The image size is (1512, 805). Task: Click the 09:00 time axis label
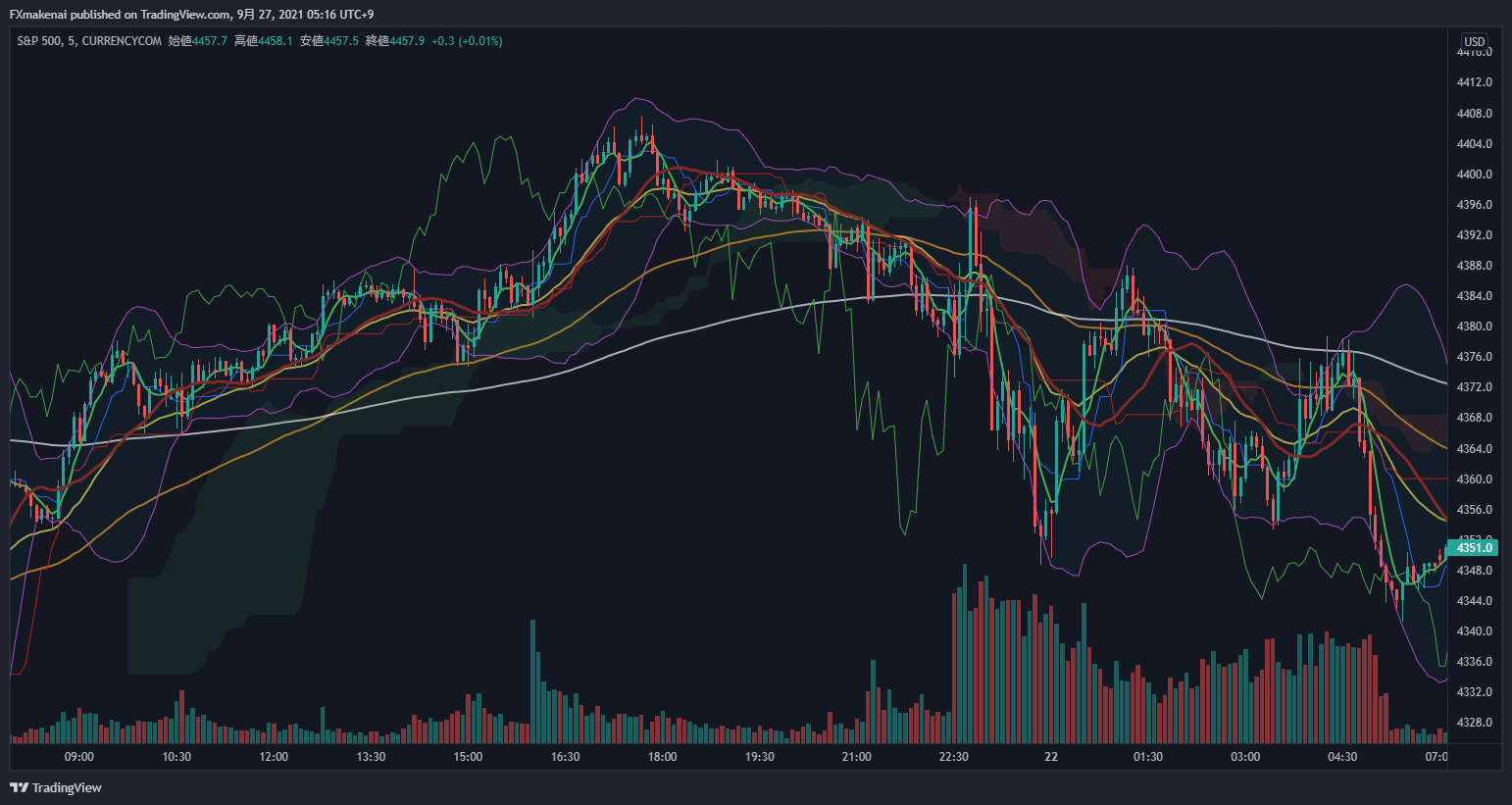tap(79, 757)
